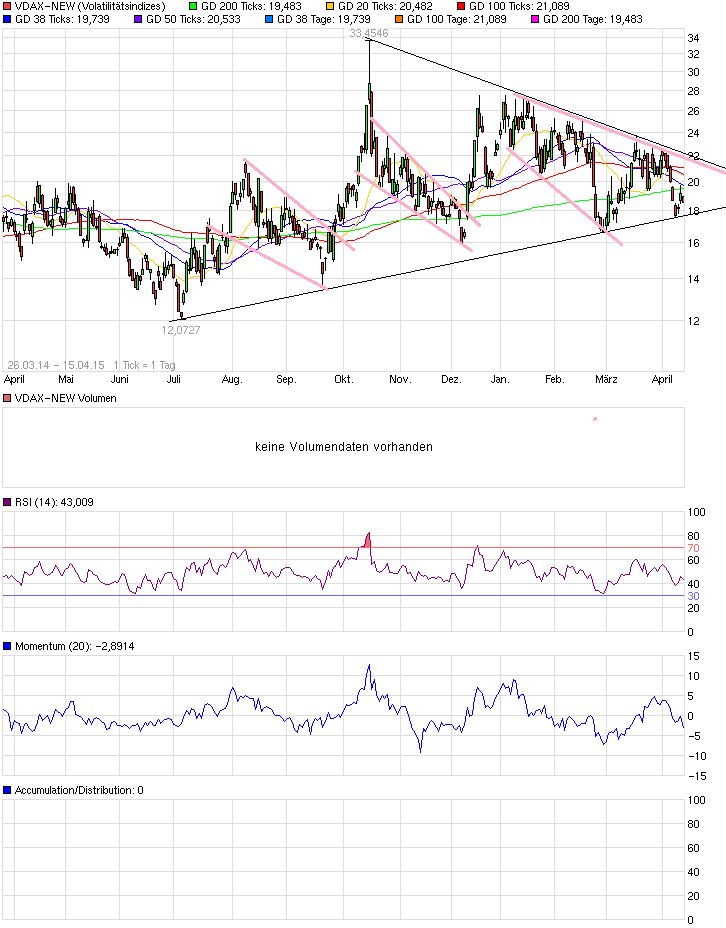
Task: Click the RSI (14) legend swatch
Action: click(7, 502)
